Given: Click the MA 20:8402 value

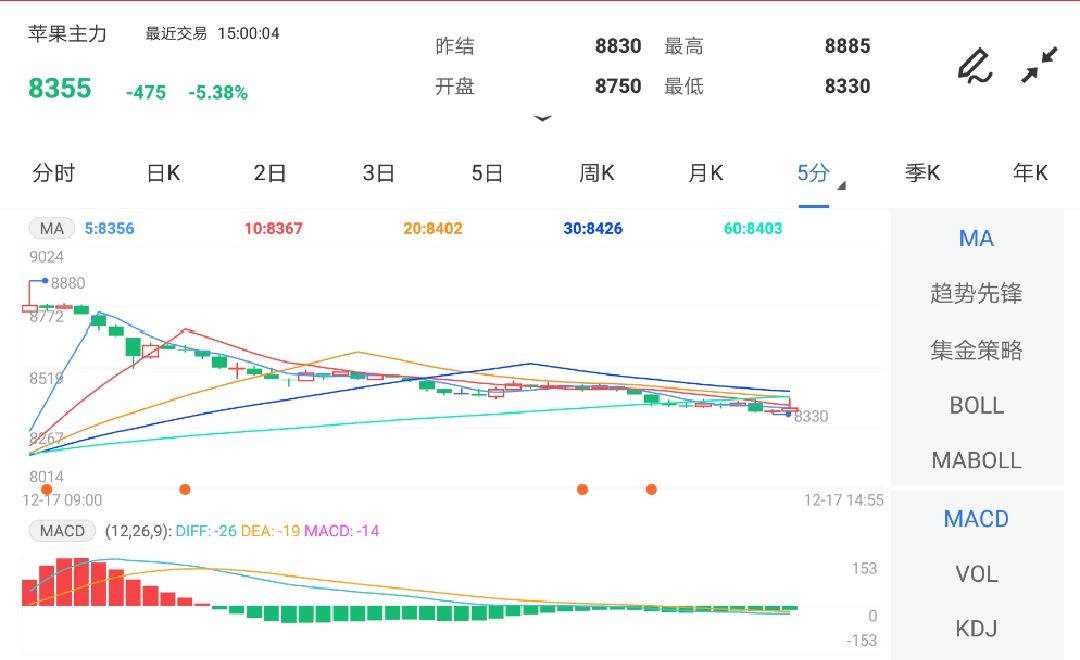Looking at the screenshot, I should tap(433, 228).
